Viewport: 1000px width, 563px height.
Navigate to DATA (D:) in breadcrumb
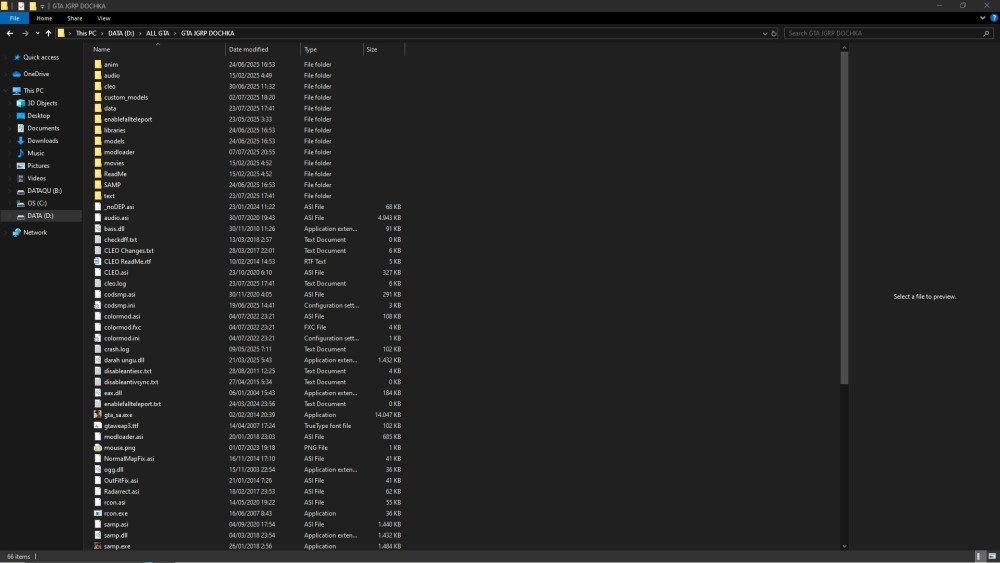pyautogui.click(x=121, y=33)
